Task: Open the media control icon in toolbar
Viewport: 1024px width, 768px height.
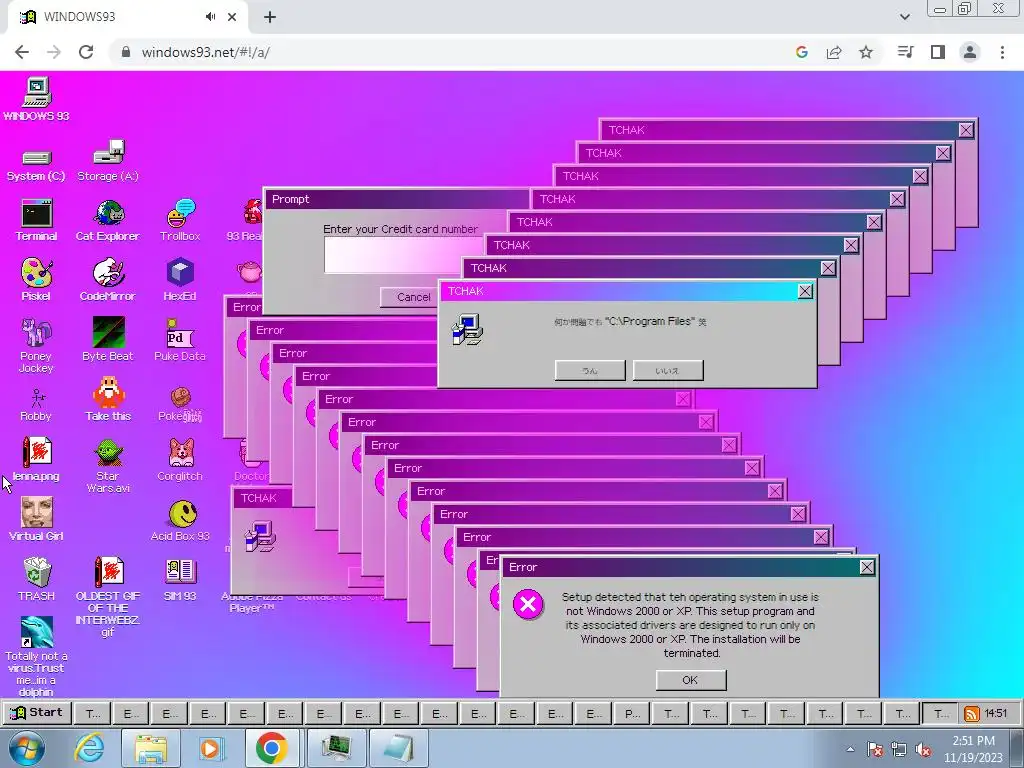Action: 905,52
